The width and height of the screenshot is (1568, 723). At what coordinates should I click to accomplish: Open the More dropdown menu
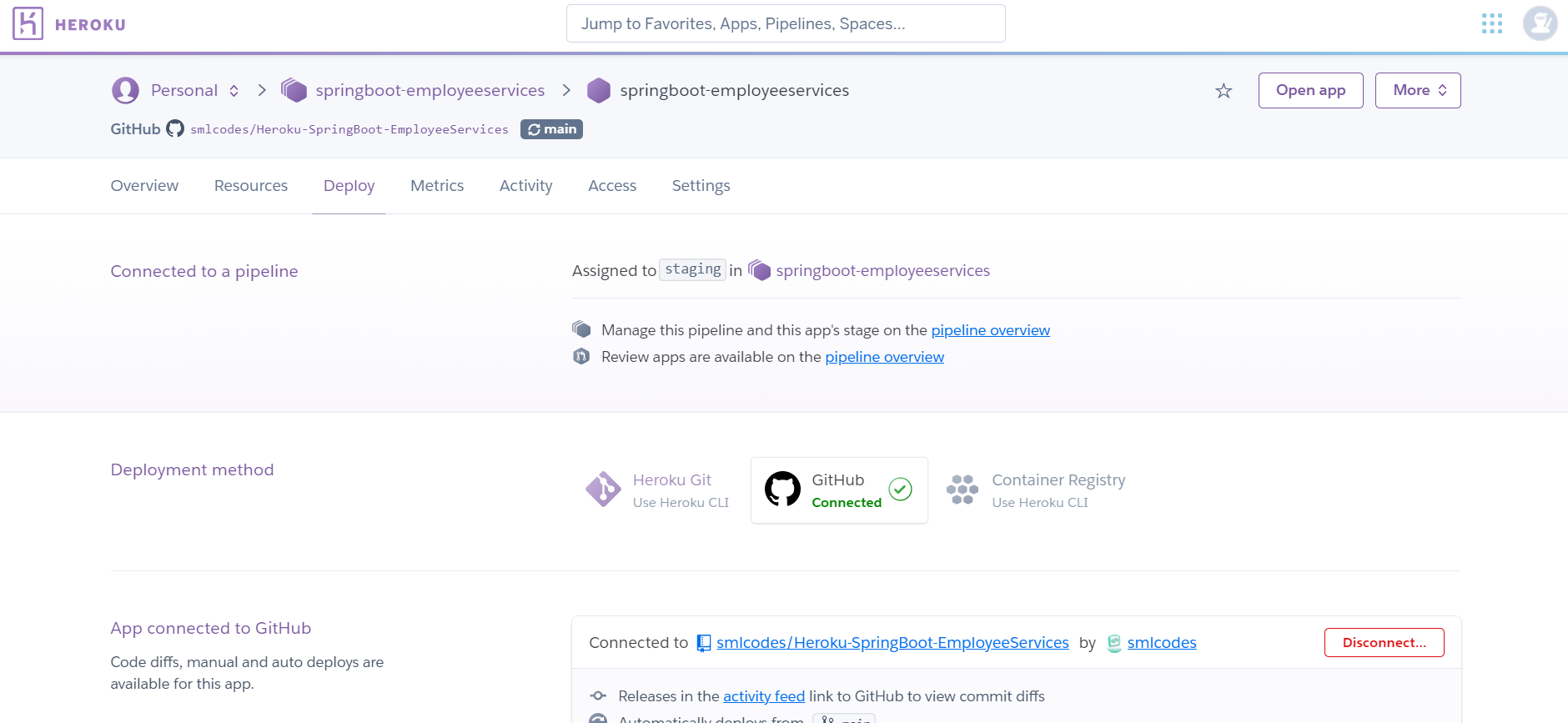1417,90
